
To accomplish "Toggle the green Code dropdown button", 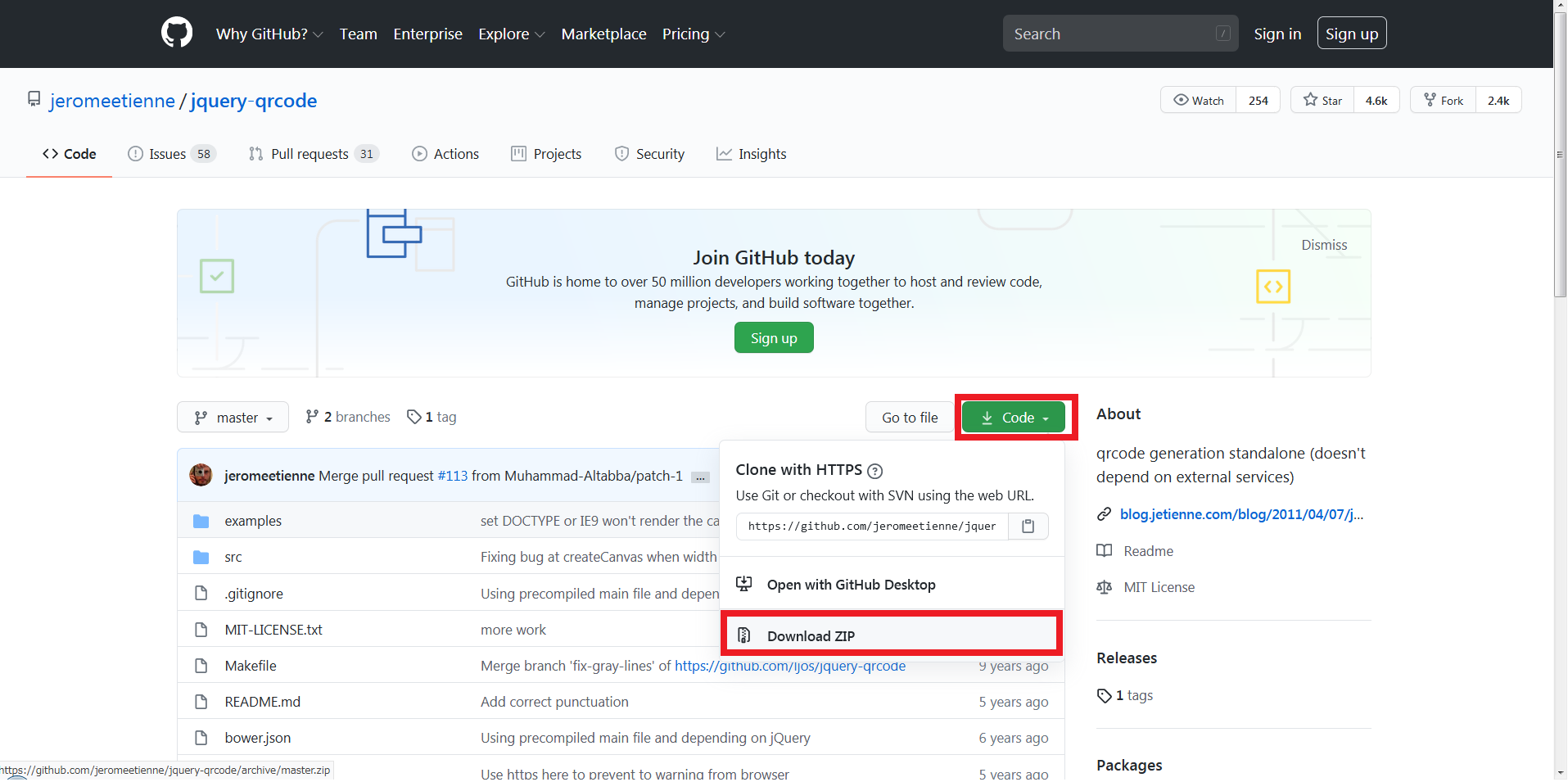I will [x=1014, y=417].
